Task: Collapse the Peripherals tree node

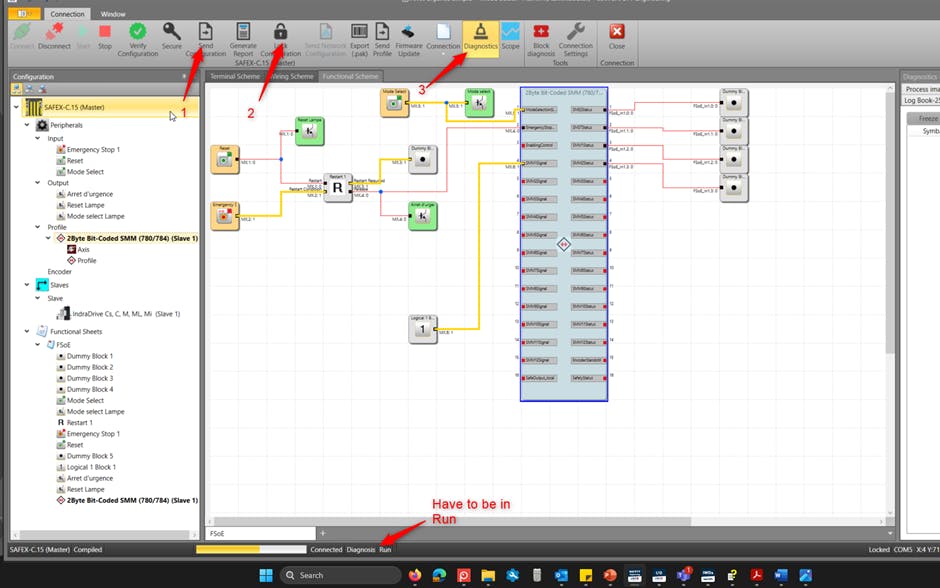Action: [x=29, y=125]
